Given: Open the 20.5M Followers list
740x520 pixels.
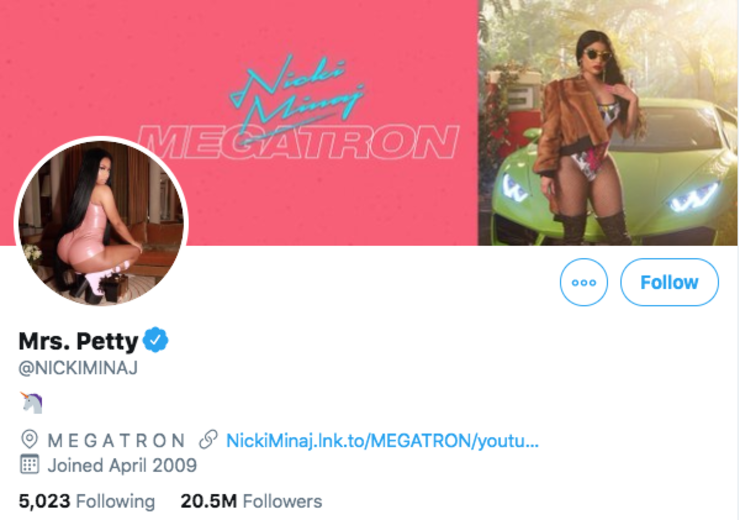Looking at the screenshot, I should click(x=251, y=501).
